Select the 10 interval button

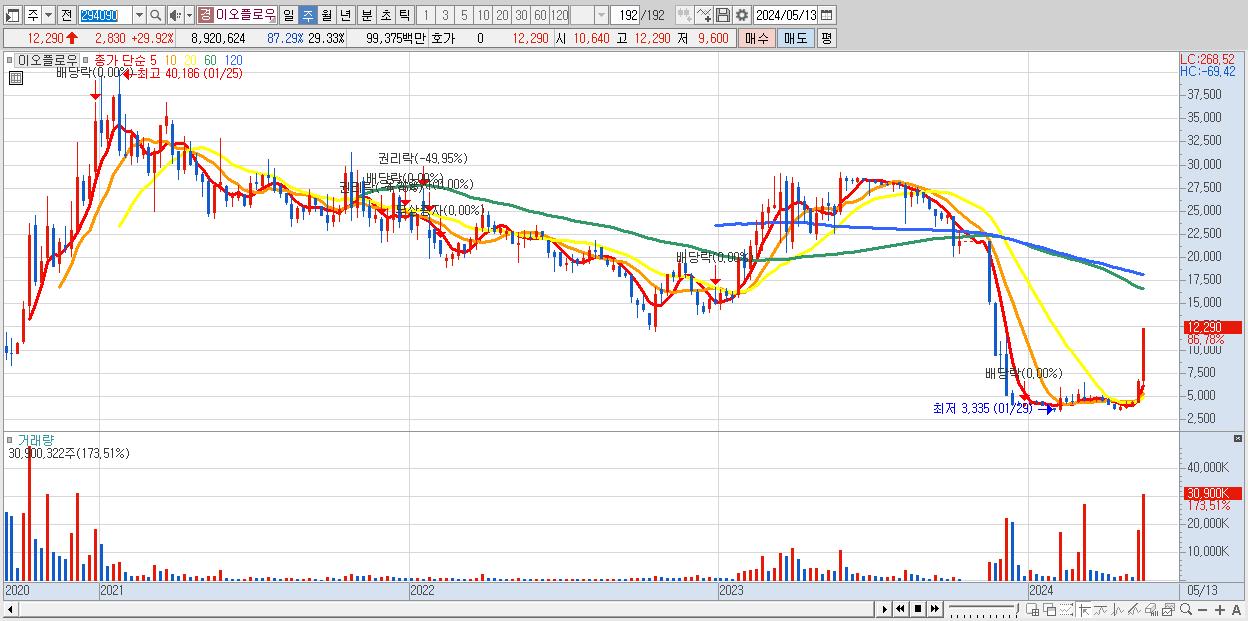pos(483,15)
